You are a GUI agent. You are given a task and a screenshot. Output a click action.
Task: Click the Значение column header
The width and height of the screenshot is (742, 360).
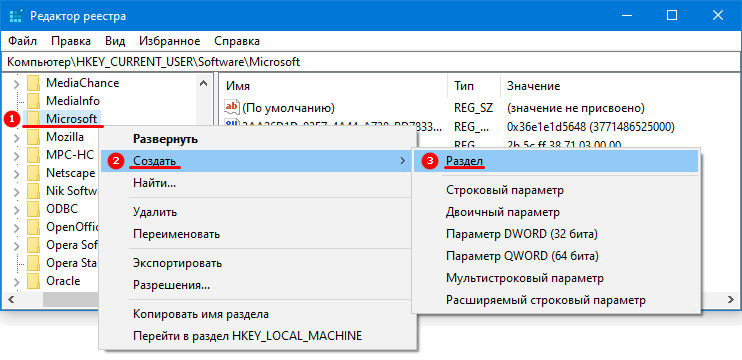point(619,86)
